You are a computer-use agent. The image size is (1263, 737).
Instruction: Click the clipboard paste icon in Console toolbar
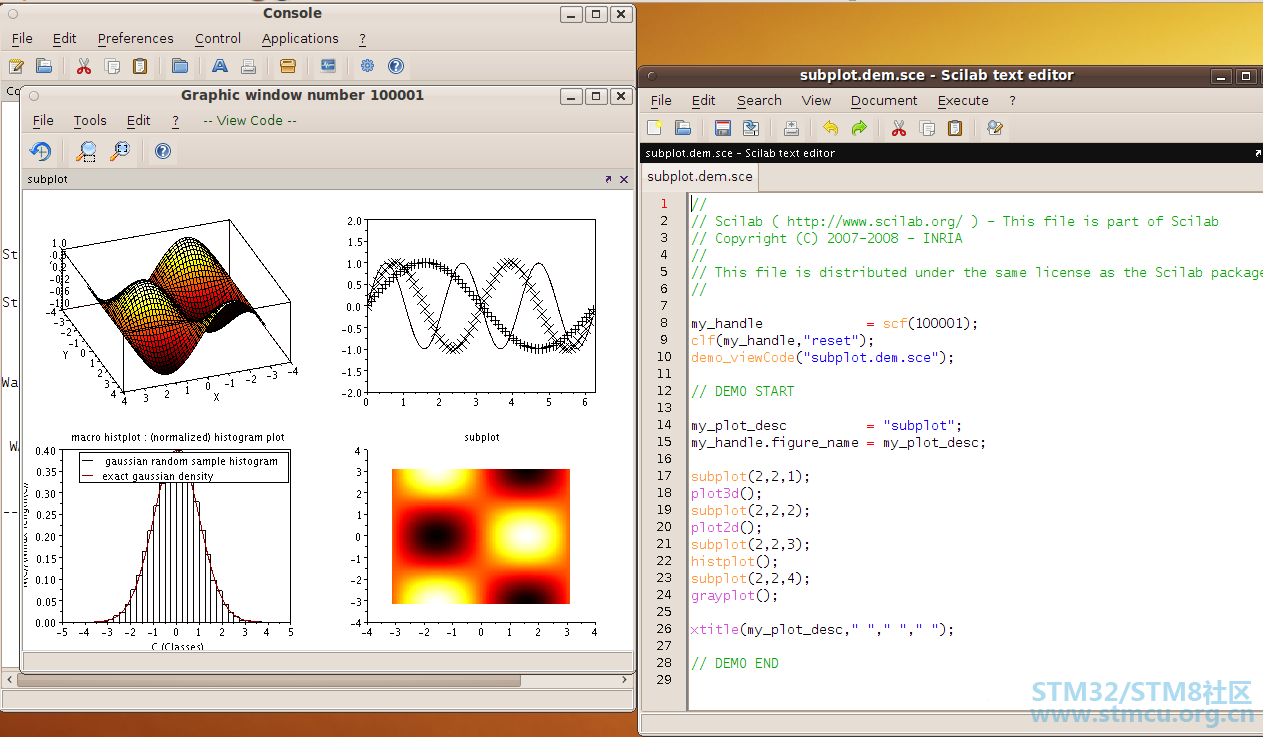[x=140, y=66]
